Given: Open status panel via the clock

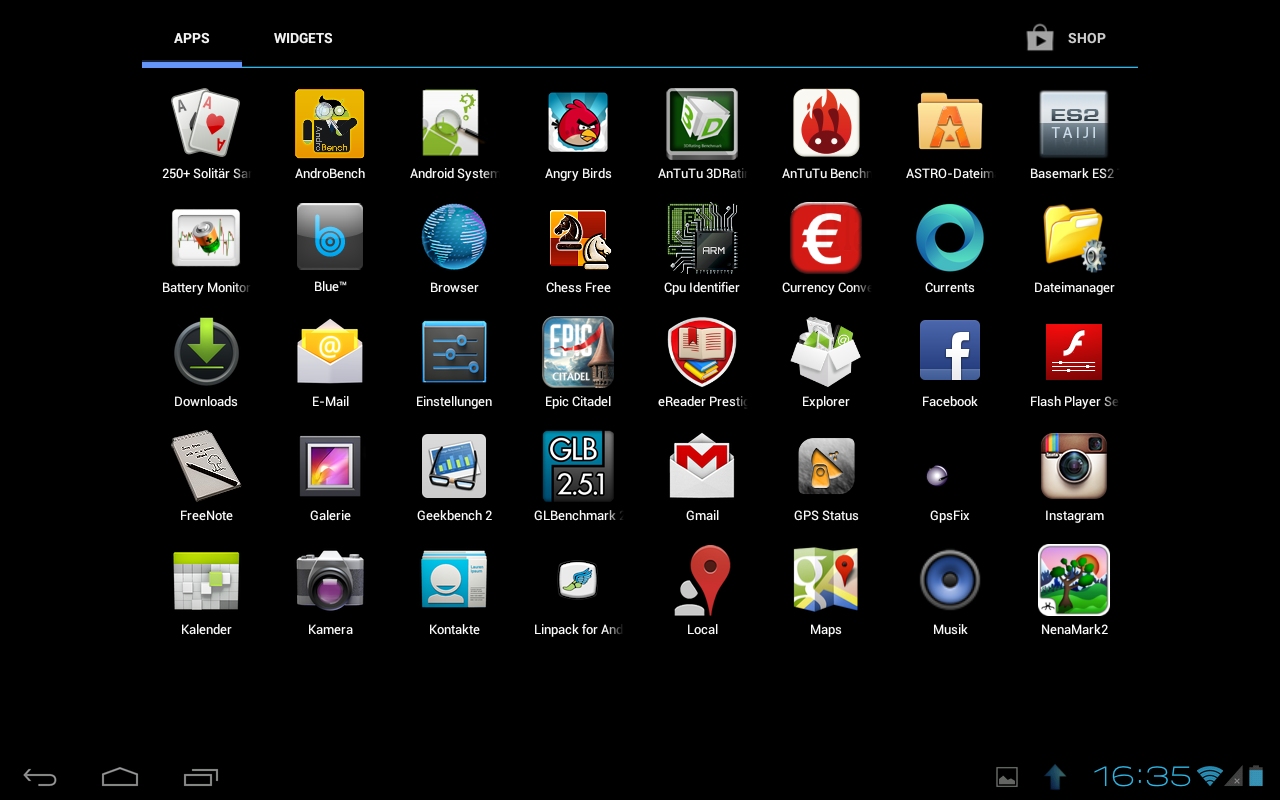Looking at the screenshot, I should point(1142,776).
